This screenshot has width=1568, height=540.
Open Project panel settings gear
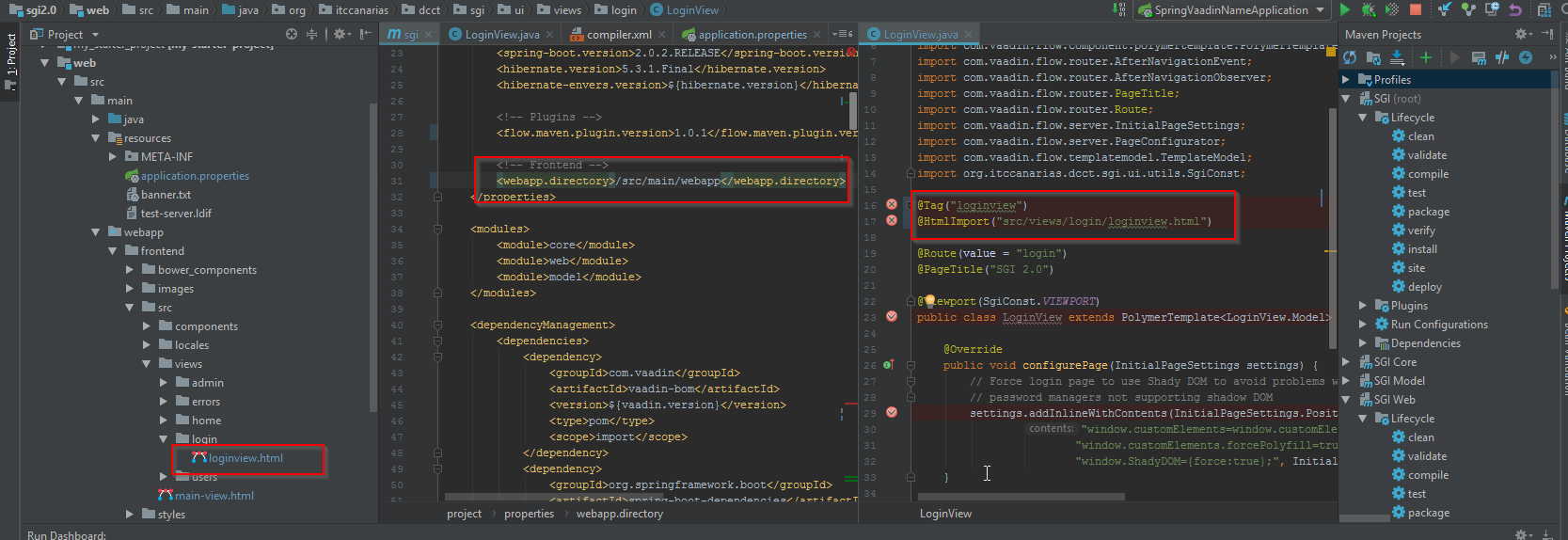click(x=341, y=34)
